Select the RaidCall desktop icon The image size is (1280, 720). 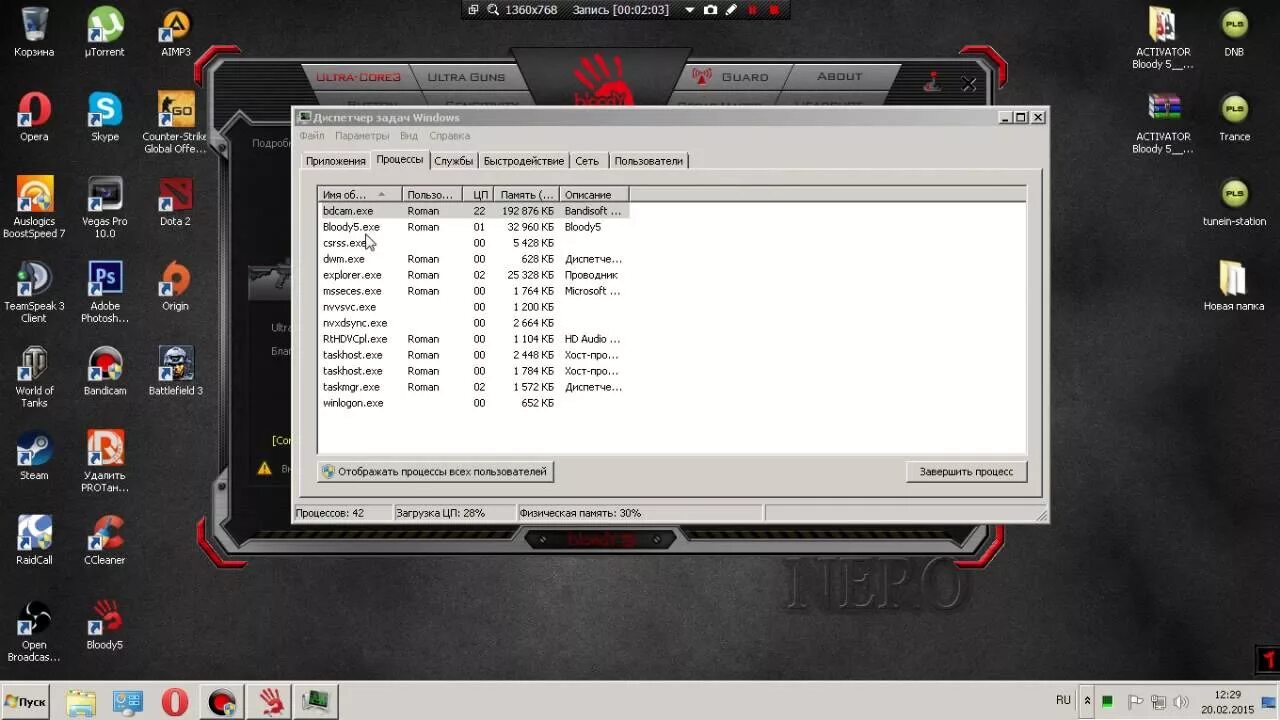pos(34,540)
